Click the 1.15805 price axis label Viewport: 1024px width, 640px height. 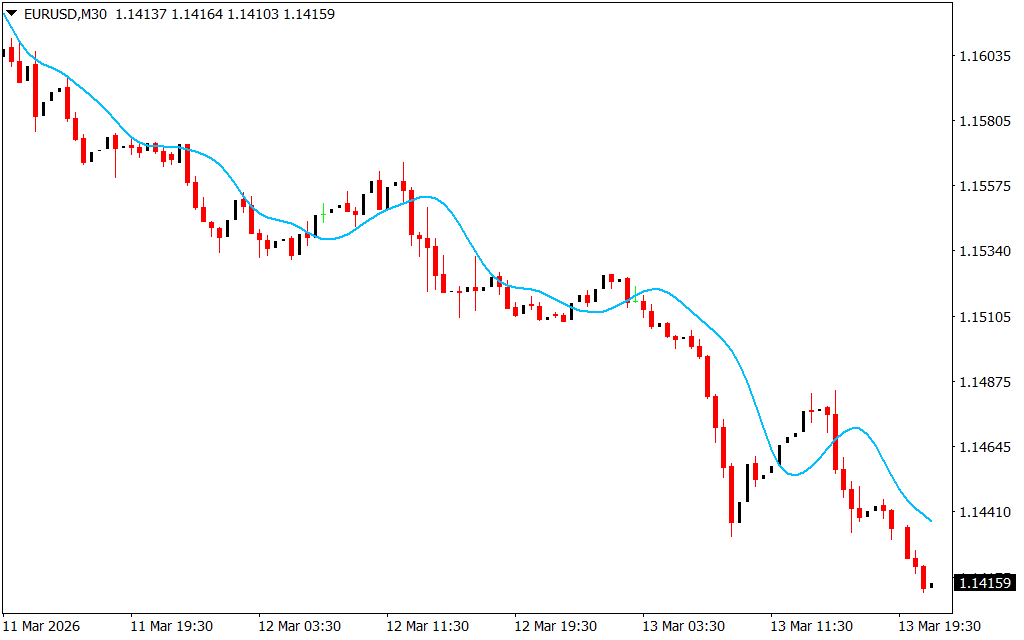(x=984, y=122)
